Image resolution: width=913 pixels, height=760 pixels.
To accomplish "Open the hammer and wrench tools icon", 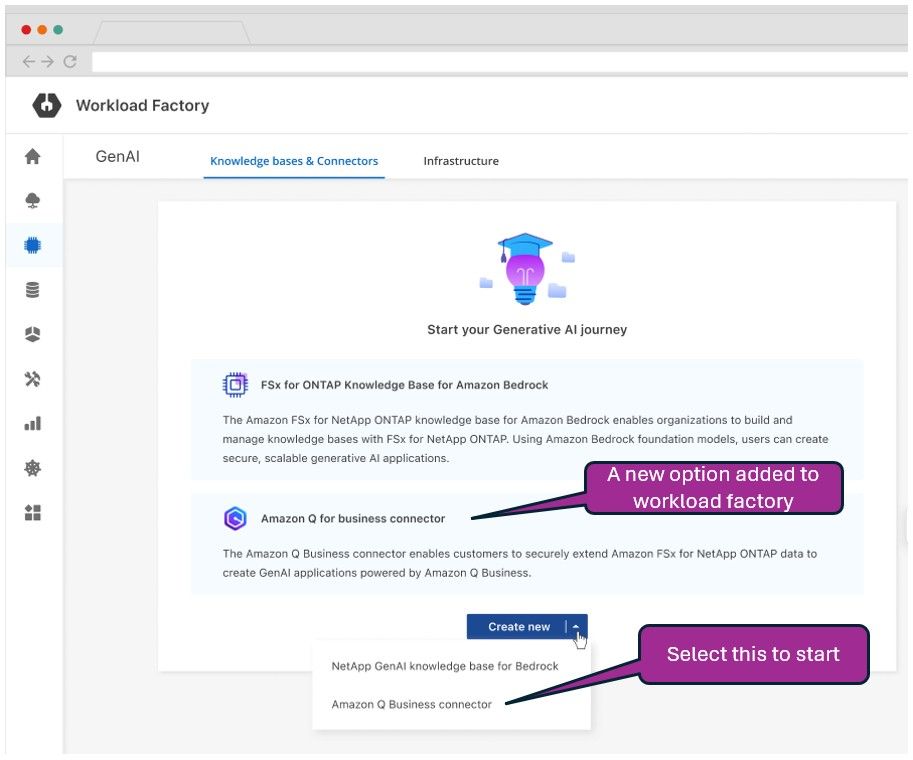I will (x=33, y=379).
